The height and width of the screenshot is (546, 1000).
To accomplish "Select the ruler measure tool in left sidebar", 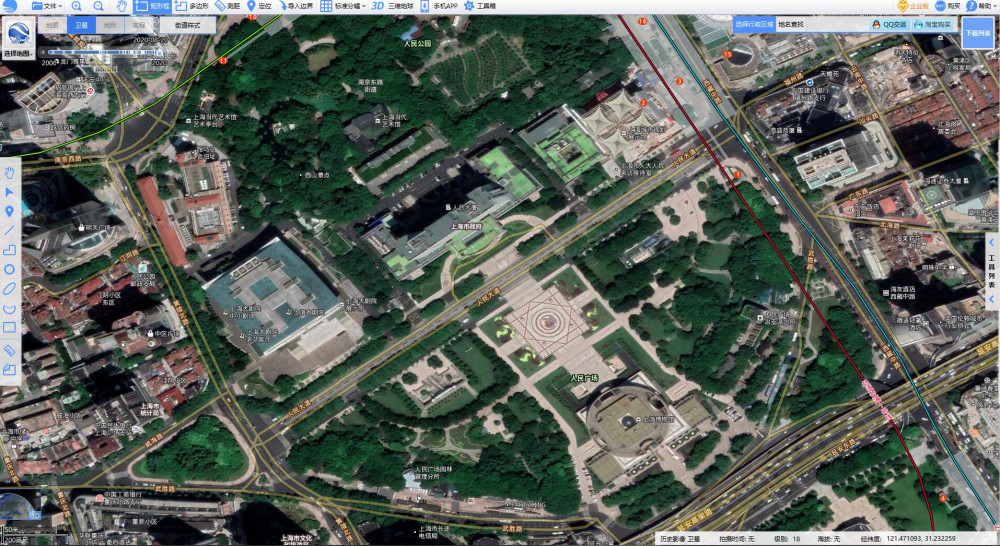I will tap(10, 350).
